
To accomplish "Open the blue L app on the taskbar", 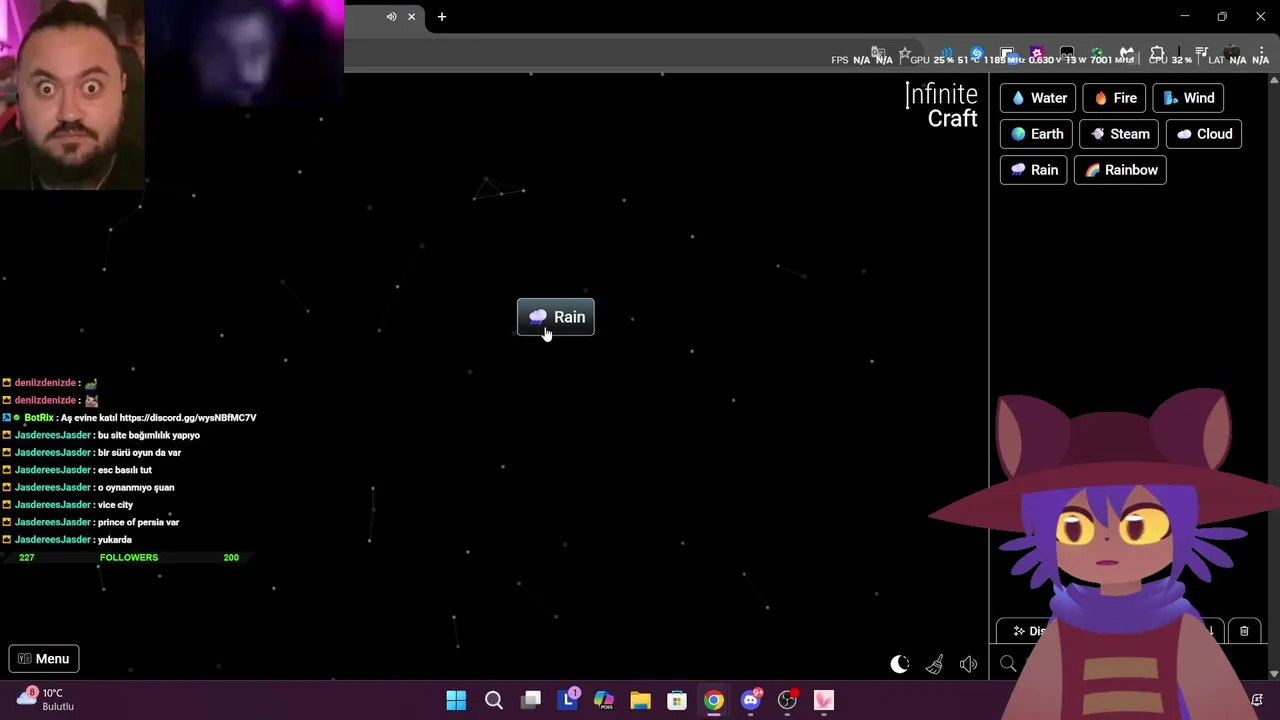I will coord(568,700).
